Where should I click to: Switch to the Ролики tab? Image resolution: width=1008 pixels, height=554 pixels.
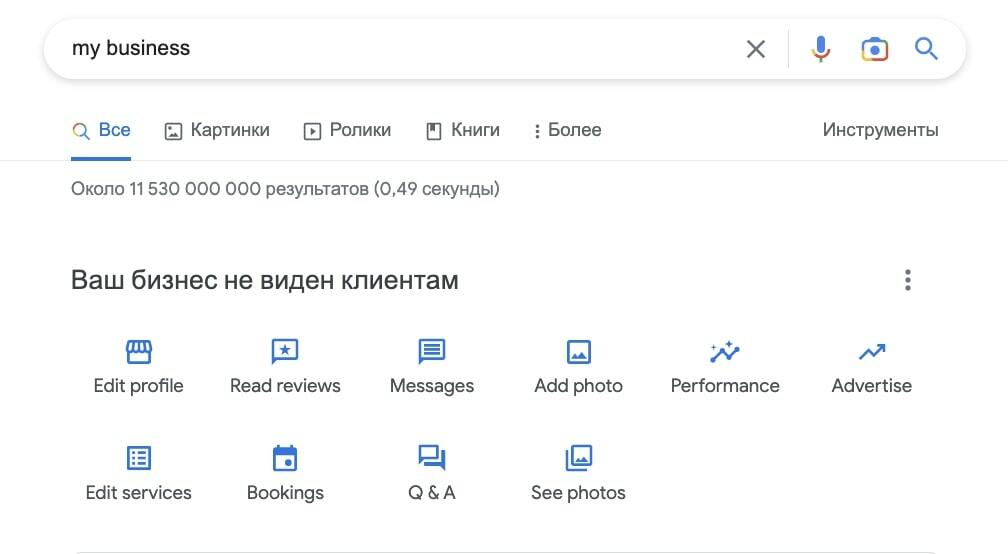(347, 130)
